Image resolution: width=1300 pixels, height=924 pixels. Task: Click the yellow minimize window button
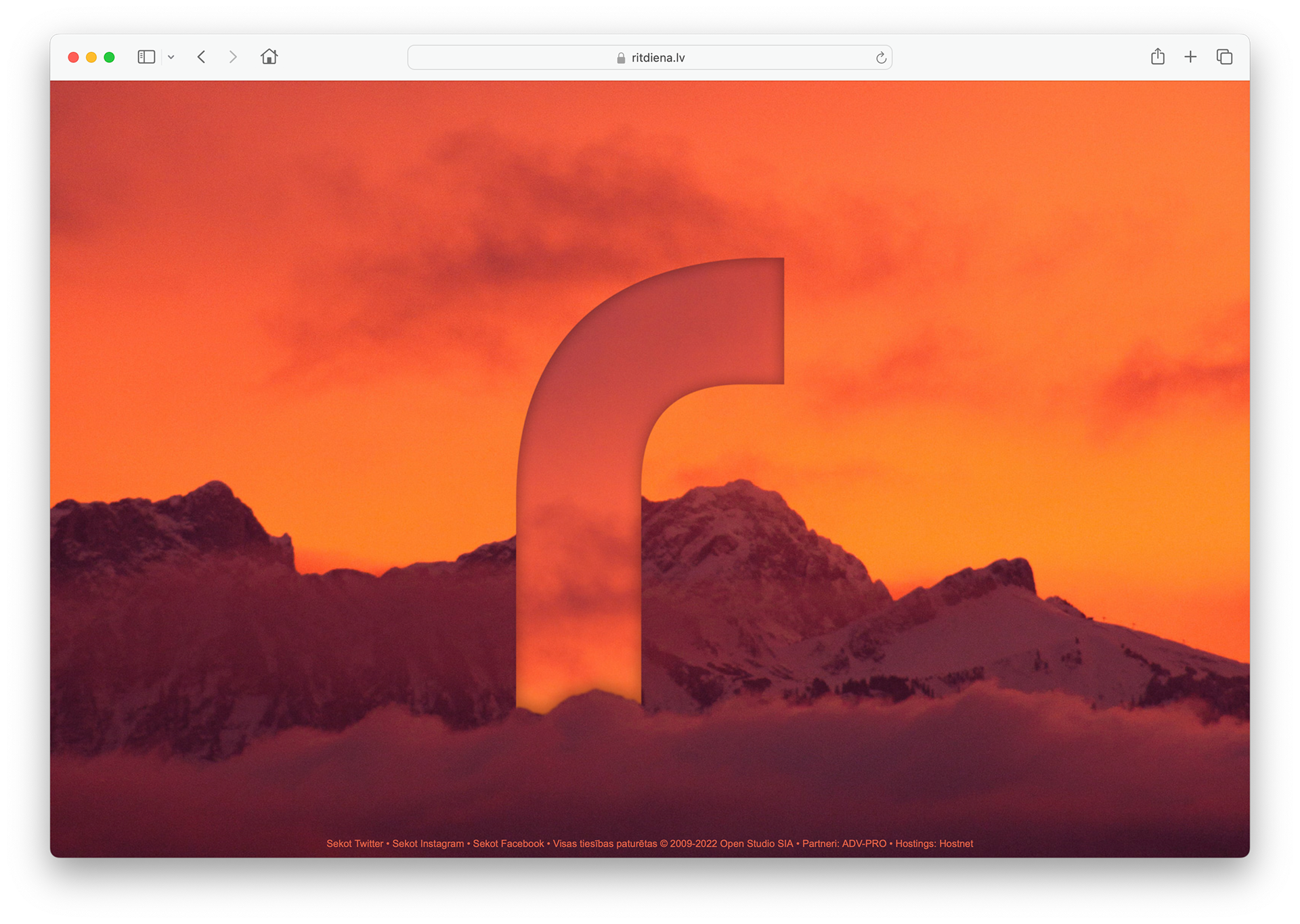pyautogui.click(x=91, y=58)
